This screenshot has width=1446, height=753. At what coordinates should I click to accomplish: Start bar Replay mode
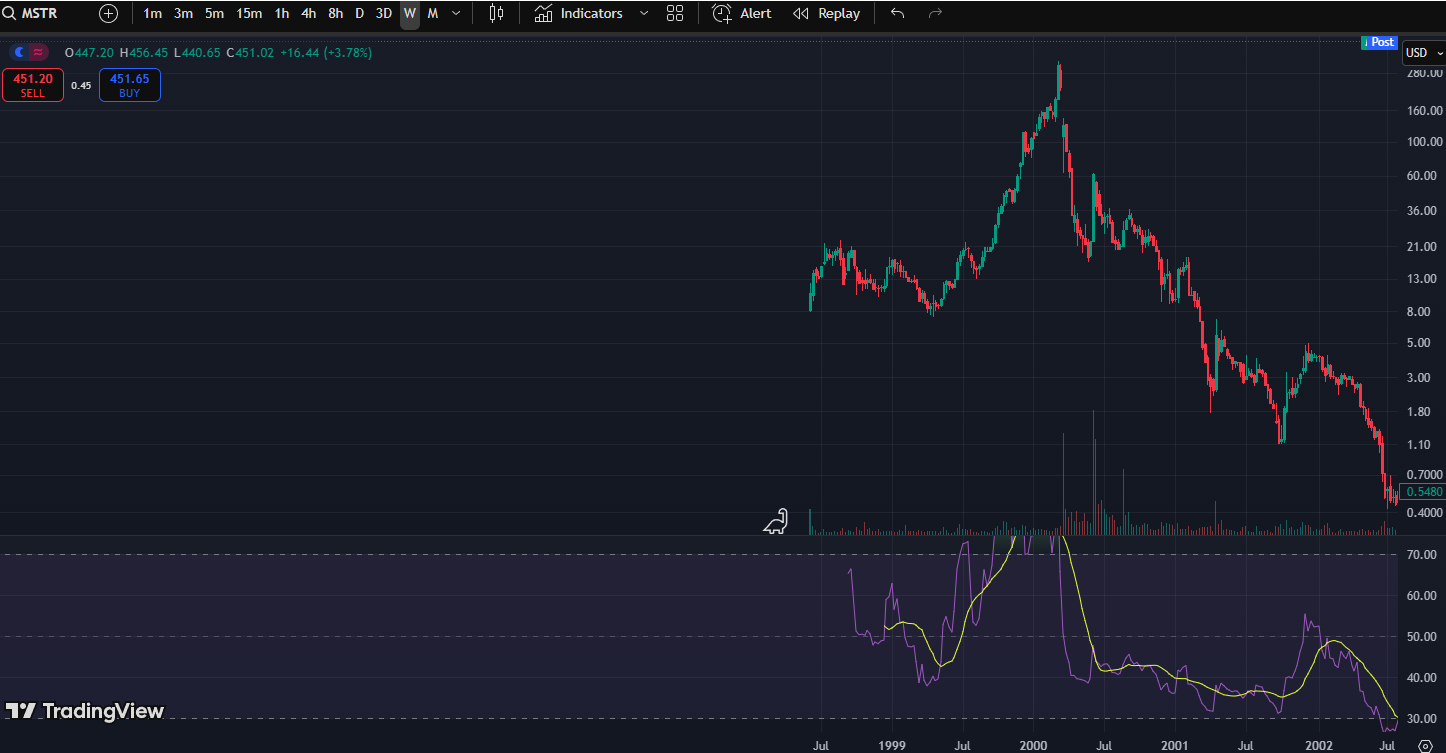[x=826, y=14]
